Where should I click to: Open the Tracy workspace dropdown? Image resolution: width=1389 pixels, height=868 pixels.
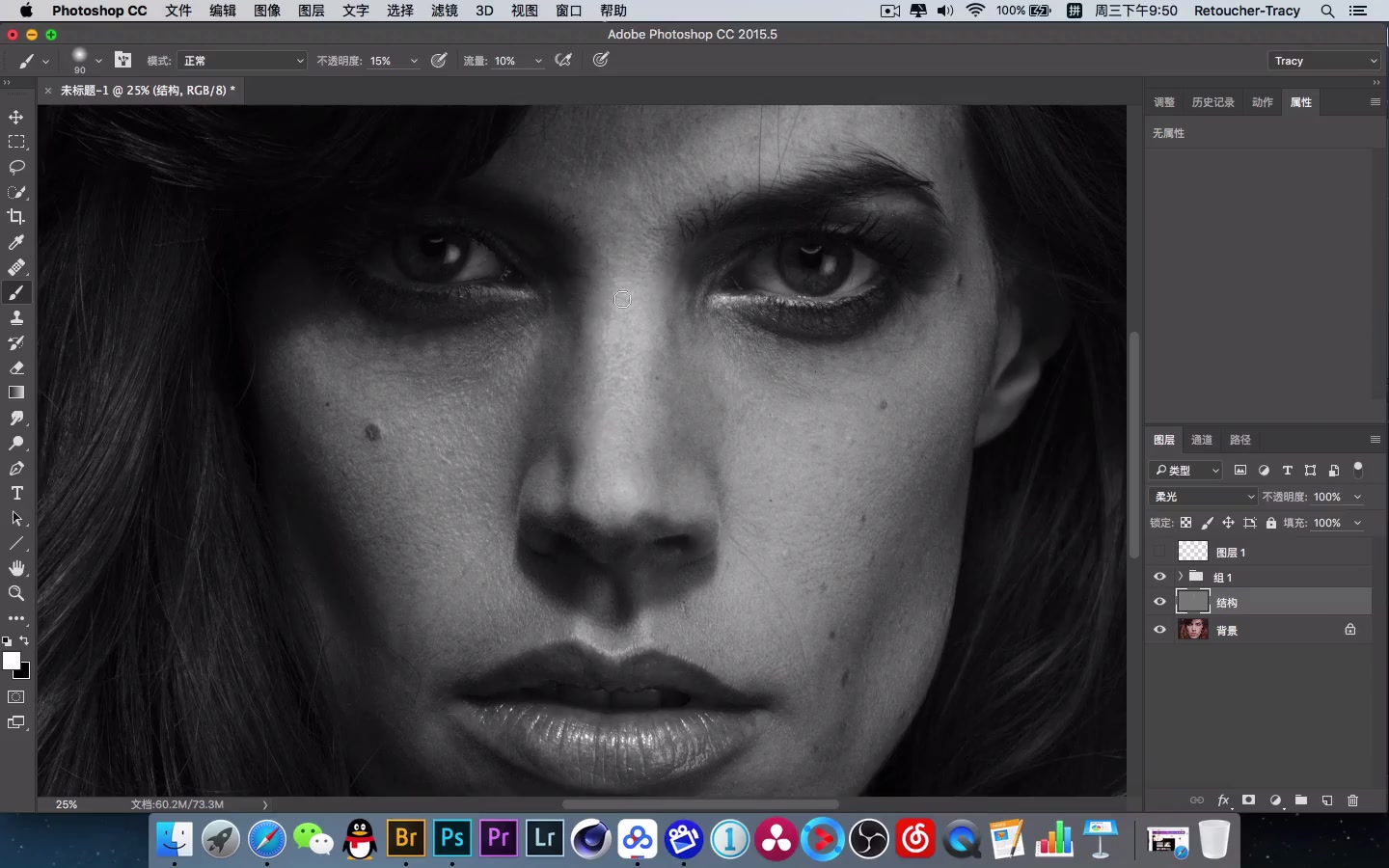tap(1324, 61)
